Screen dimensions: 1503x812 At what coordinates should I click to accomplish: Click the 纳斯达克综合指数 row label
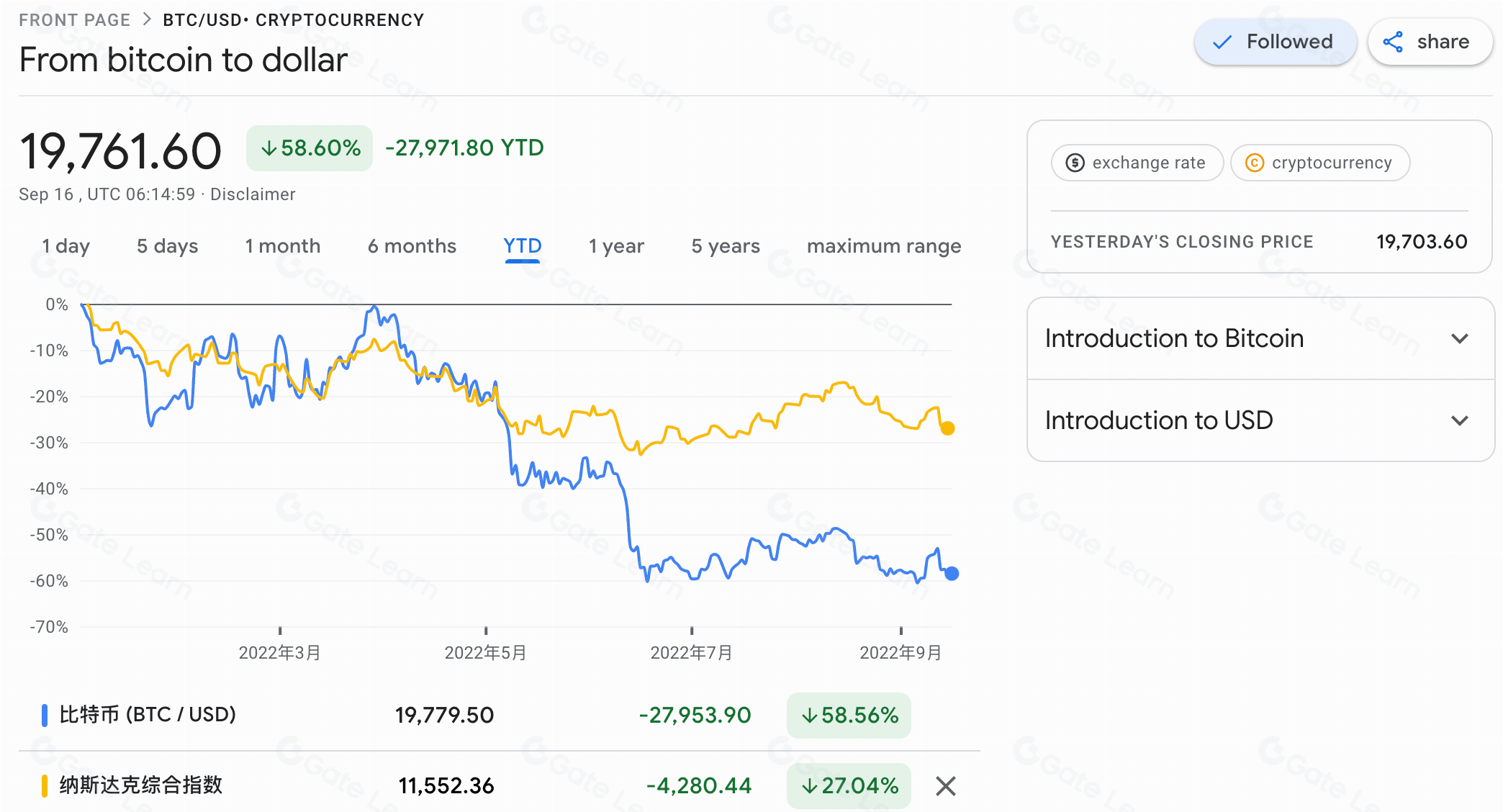click(141, 785)
